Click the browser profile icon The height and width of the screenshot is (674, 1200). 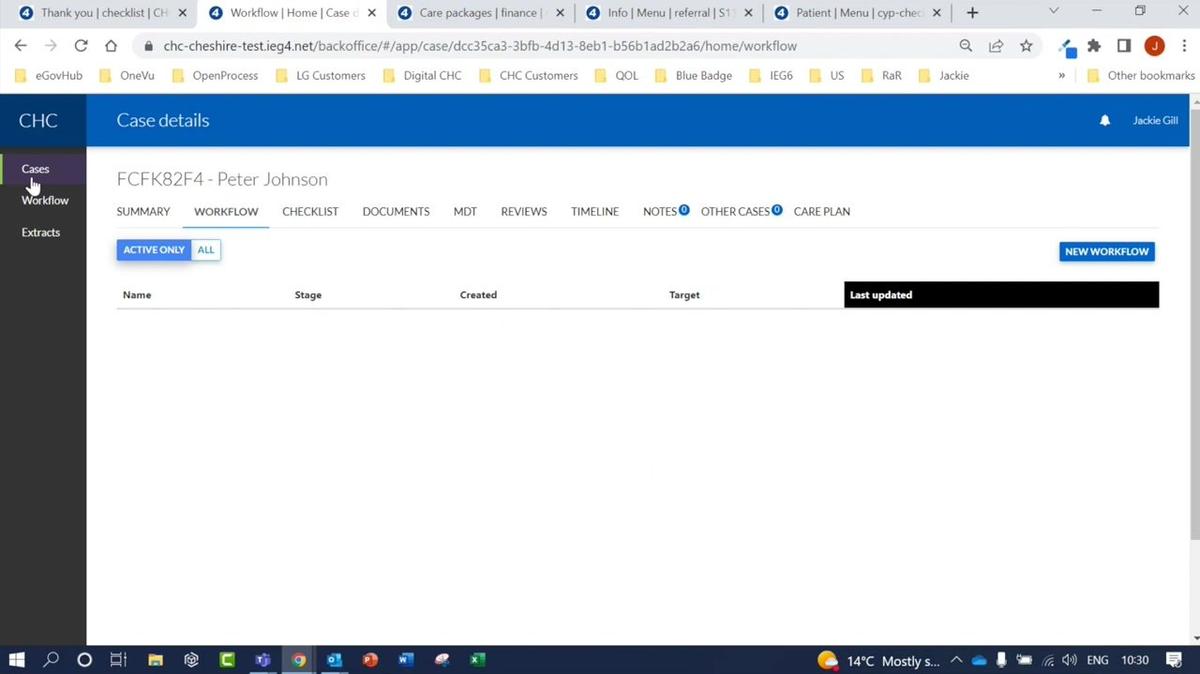(1154, 46)
